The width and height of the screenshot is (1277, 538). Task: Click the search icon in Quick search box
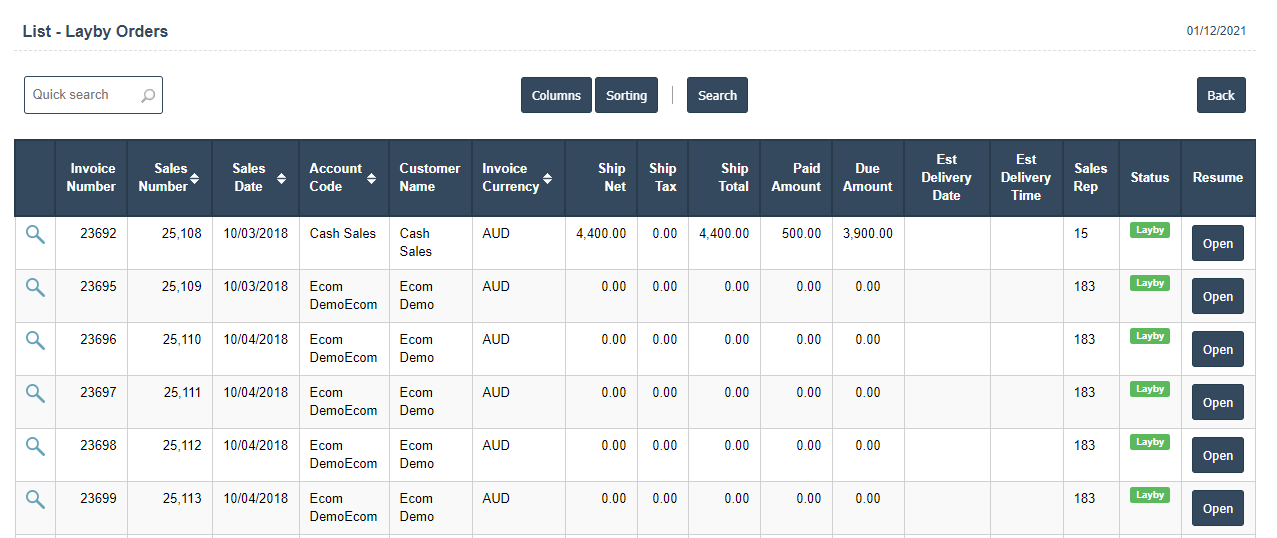(x=148, y=96)
